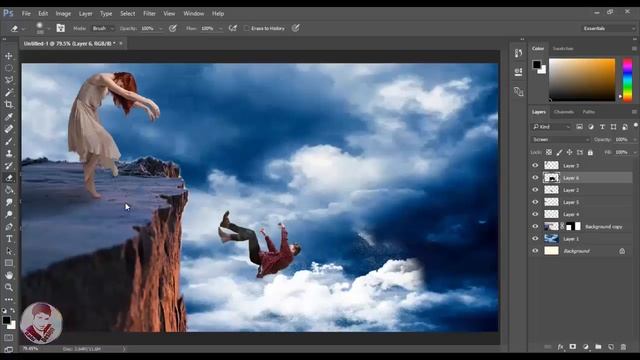Select the Pen tool
Viewport: 640px width, 360px height.
tap(9, 227)
